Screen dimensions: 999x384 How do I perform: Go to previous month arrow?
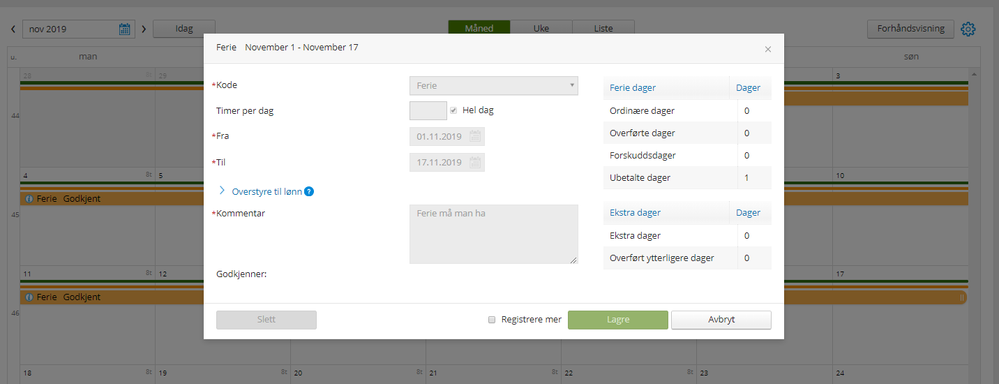(x=13, y=29)
